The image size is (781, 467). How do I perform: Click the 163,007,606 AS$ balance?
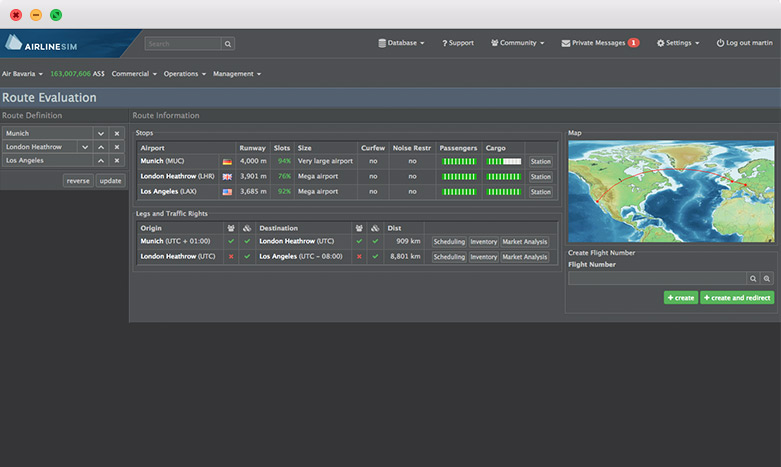point(77,74)
